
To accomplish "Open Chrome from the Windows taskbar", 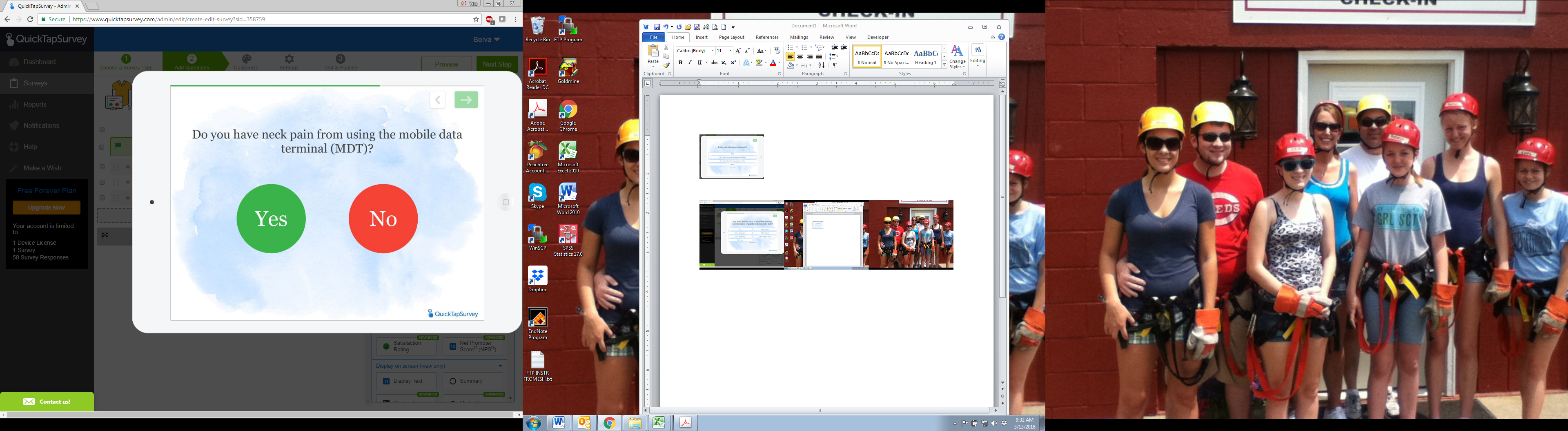I will [x=609, y=423].
